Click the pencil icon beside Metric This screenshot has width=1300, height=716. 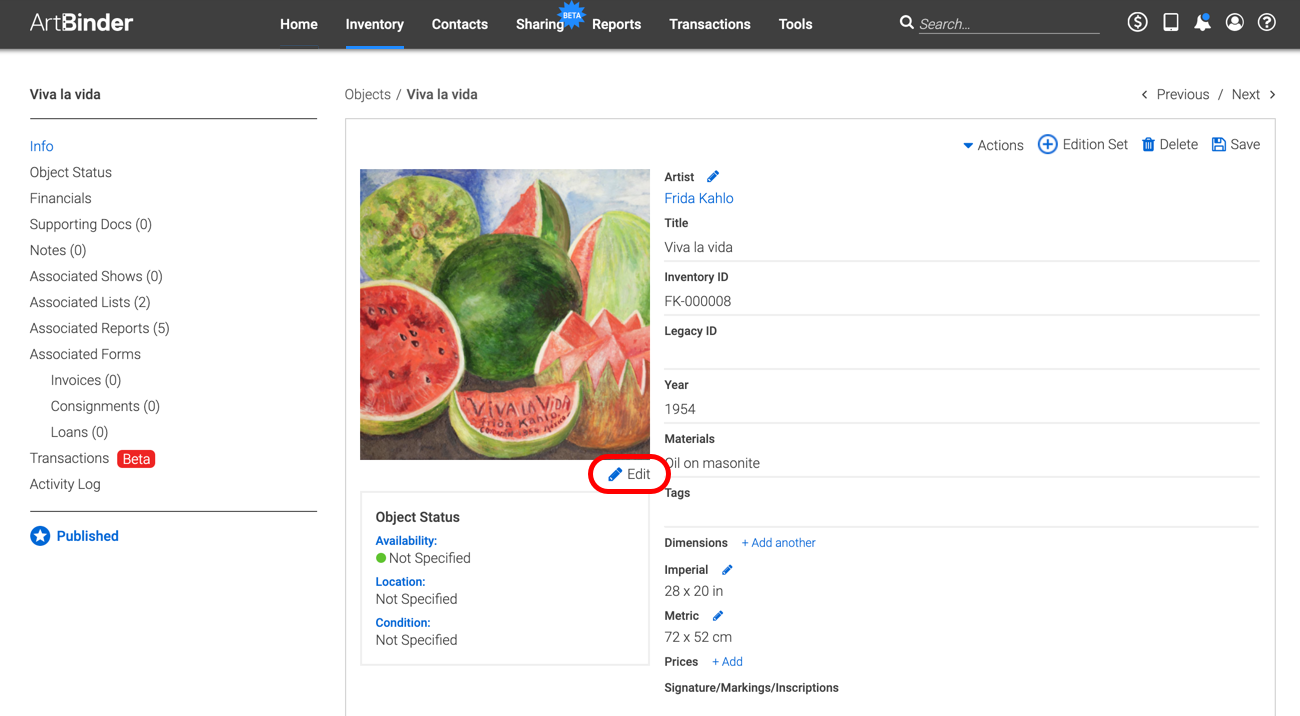717,616
